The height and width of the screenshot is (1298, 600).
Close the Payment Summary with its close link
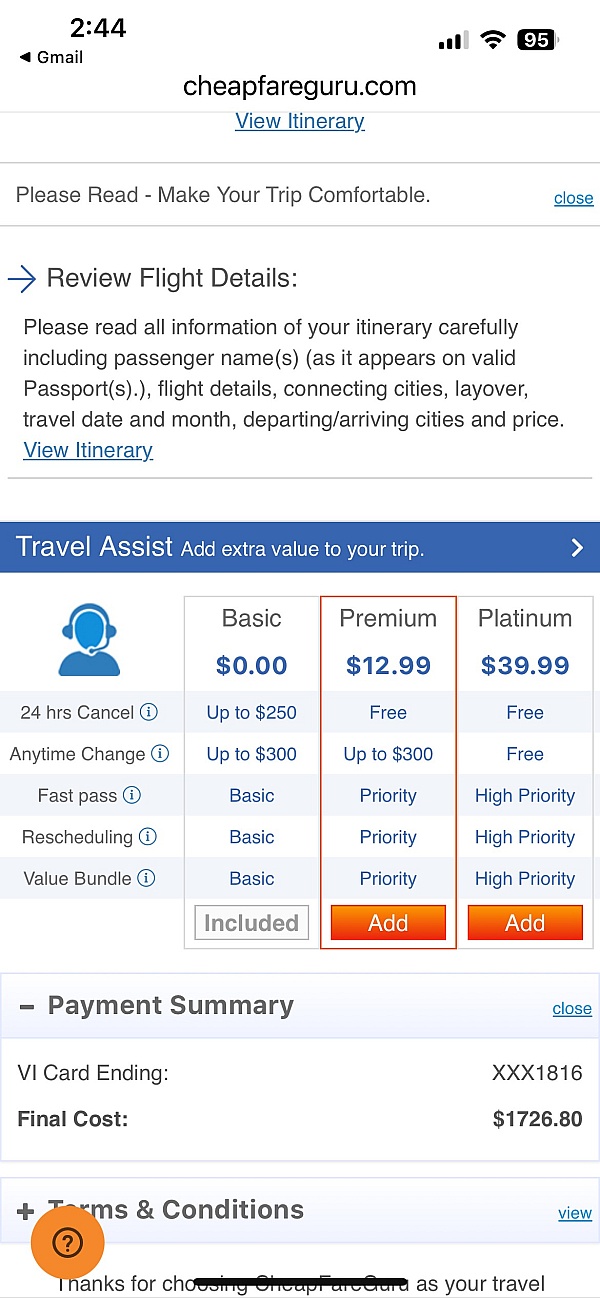click(572, 1009)
